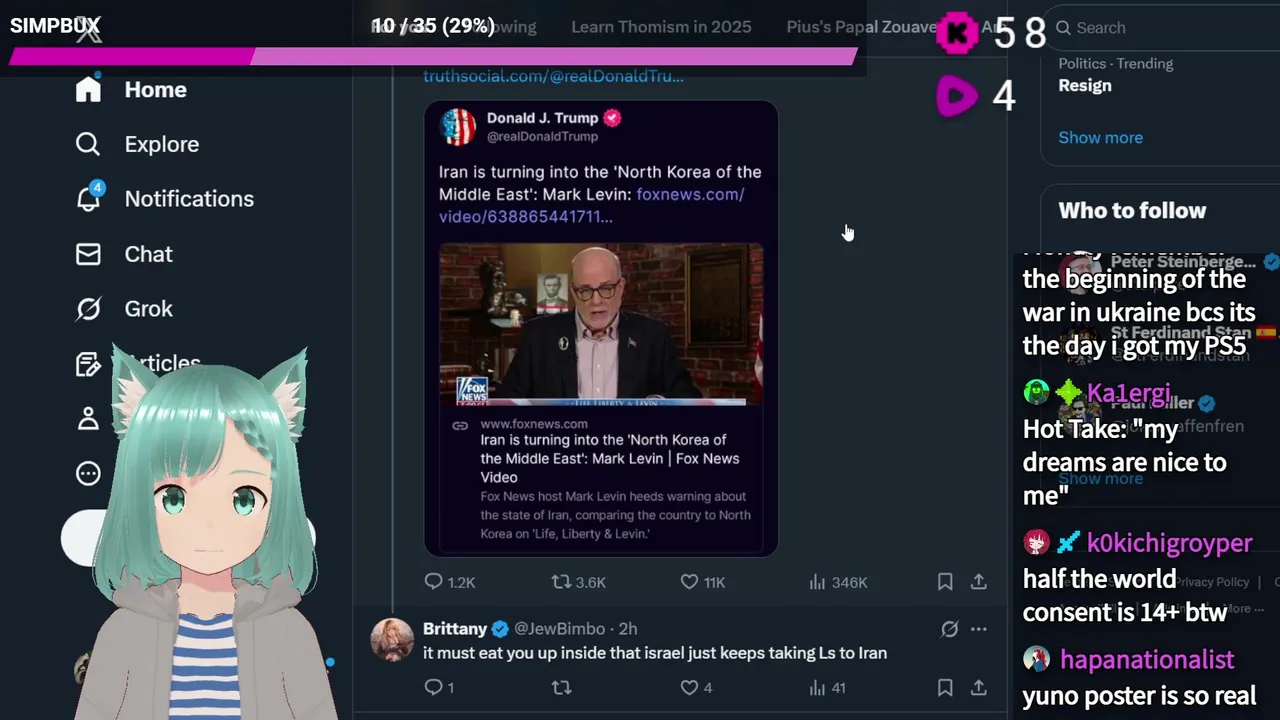Click the Search input field
Image resolution: width=1280 pixels, height=720 pixels.
pos(1165,28)
